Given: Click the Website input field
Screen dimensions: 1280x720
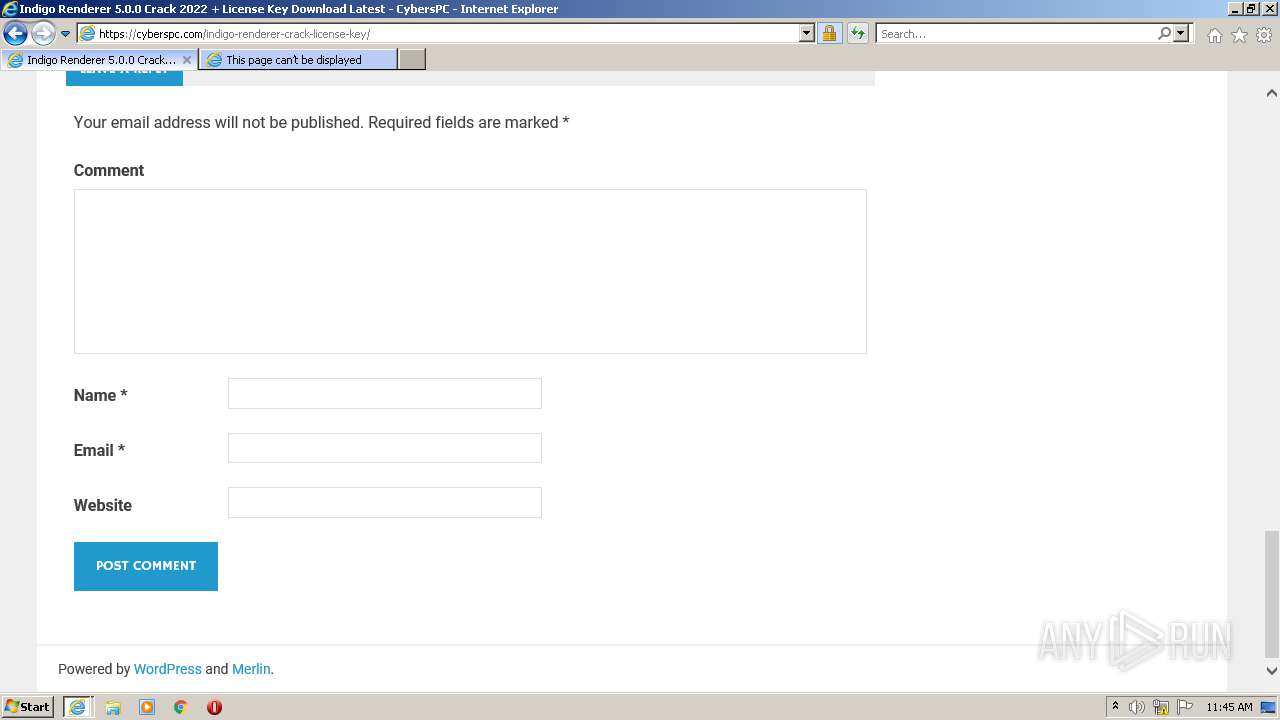Looking at the screenshot, I should tap(385, 502).
